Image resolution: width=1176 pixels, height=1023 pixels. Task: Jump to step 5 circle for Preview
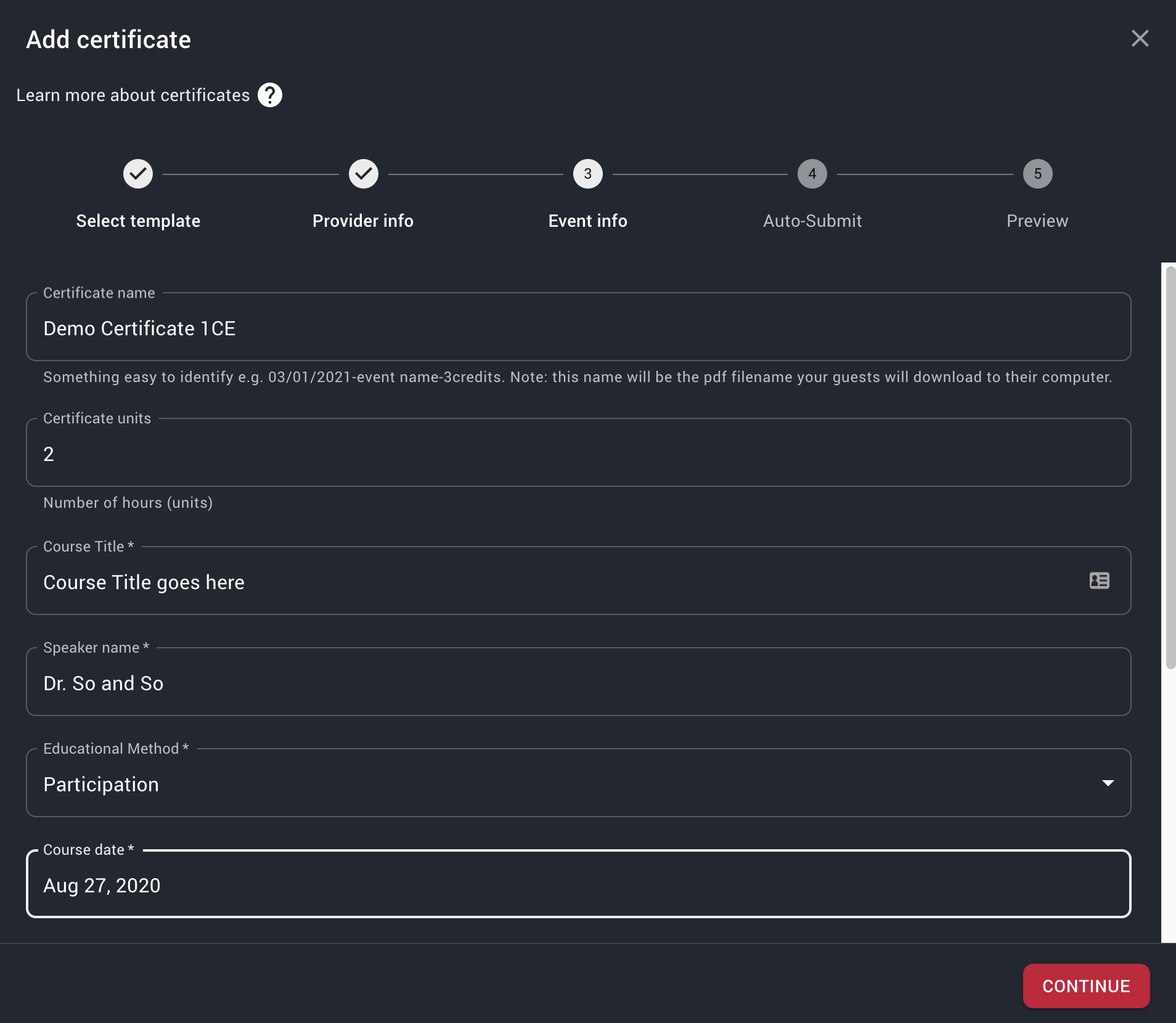(1038, 174)
